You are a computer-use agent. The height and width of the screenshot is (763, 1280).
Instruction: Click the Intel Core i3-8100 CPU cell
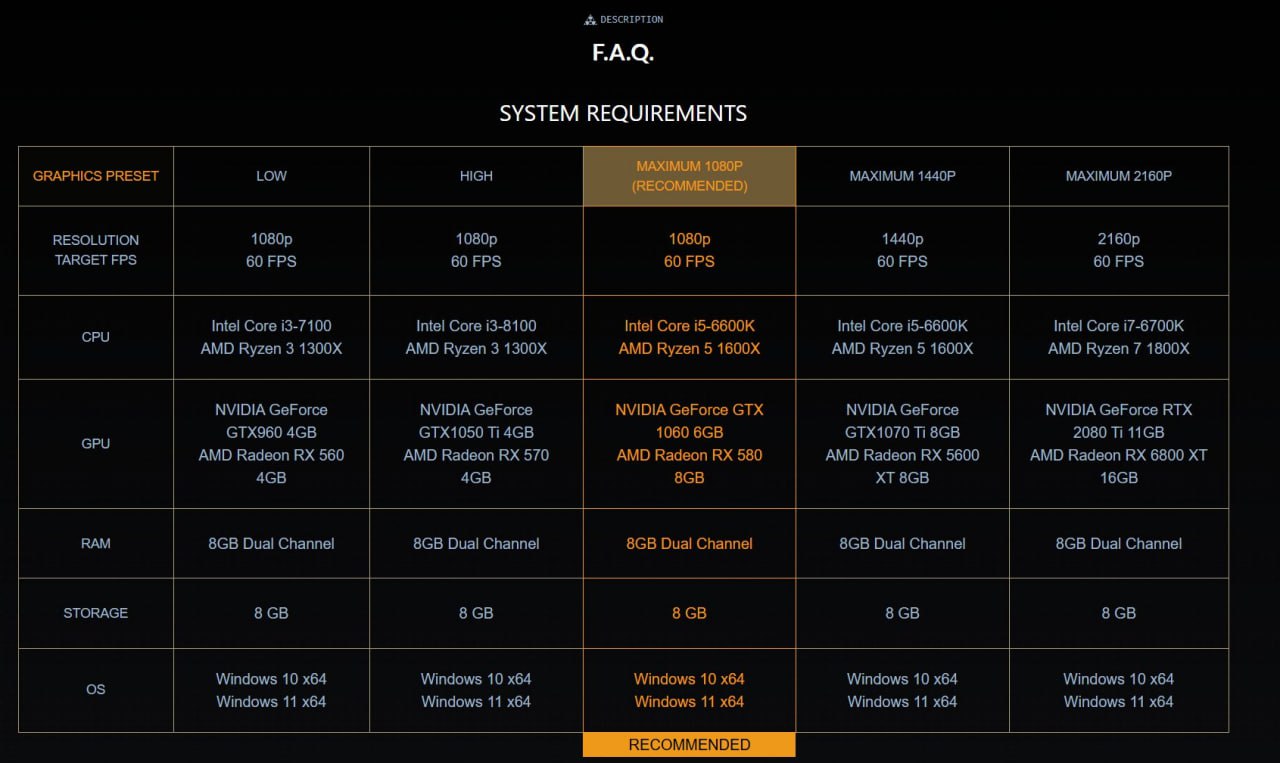click(x=476, y=337)
